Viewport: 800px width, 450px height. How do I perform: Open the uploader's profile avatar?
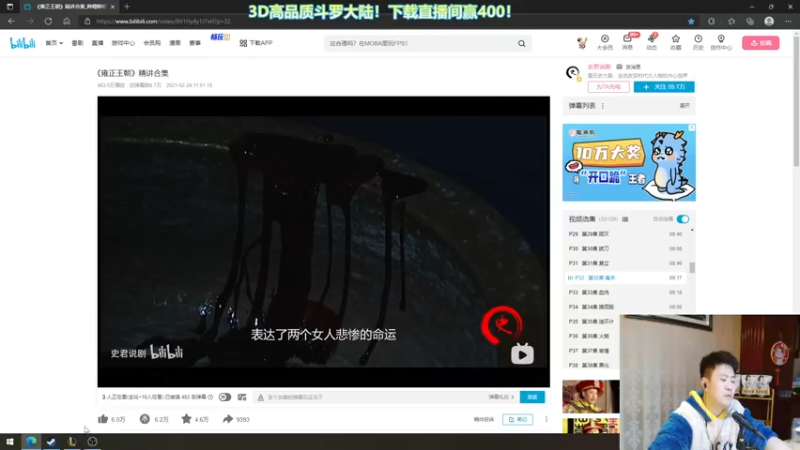pos(573,72)
